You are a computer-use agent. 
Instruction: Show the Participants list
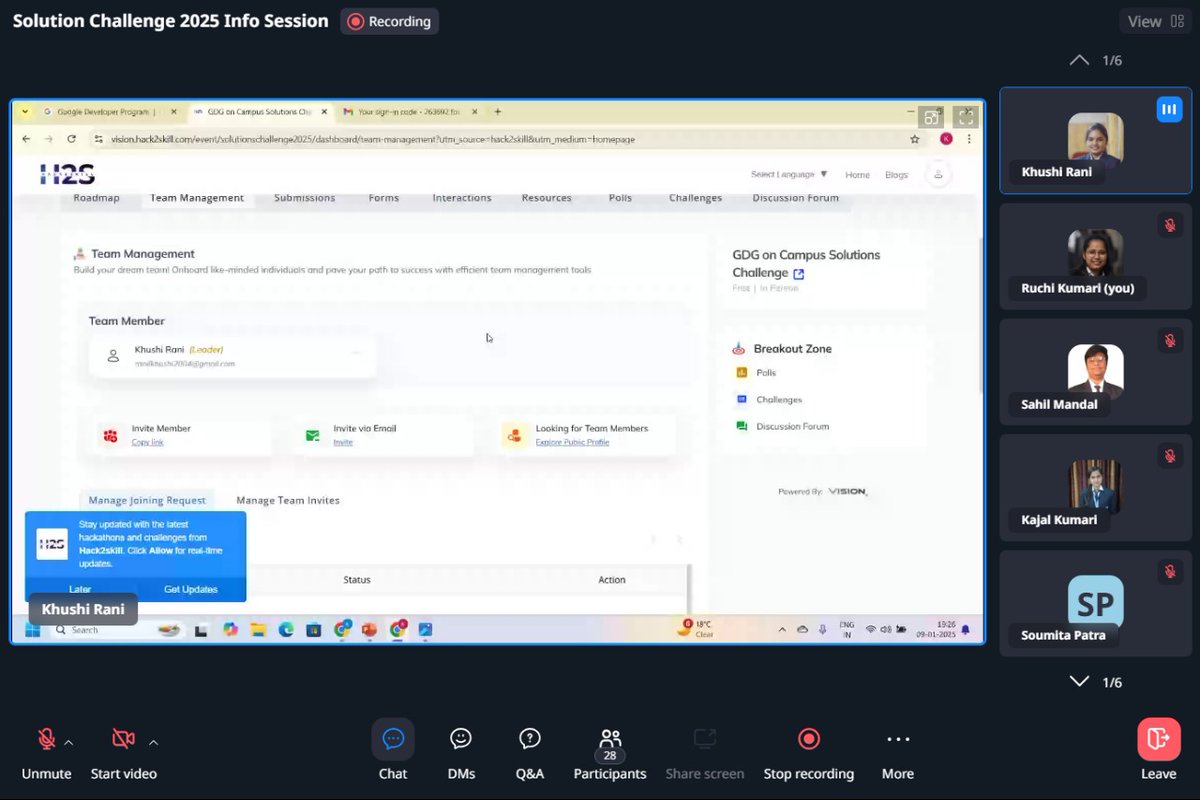(x=610, y=751)
